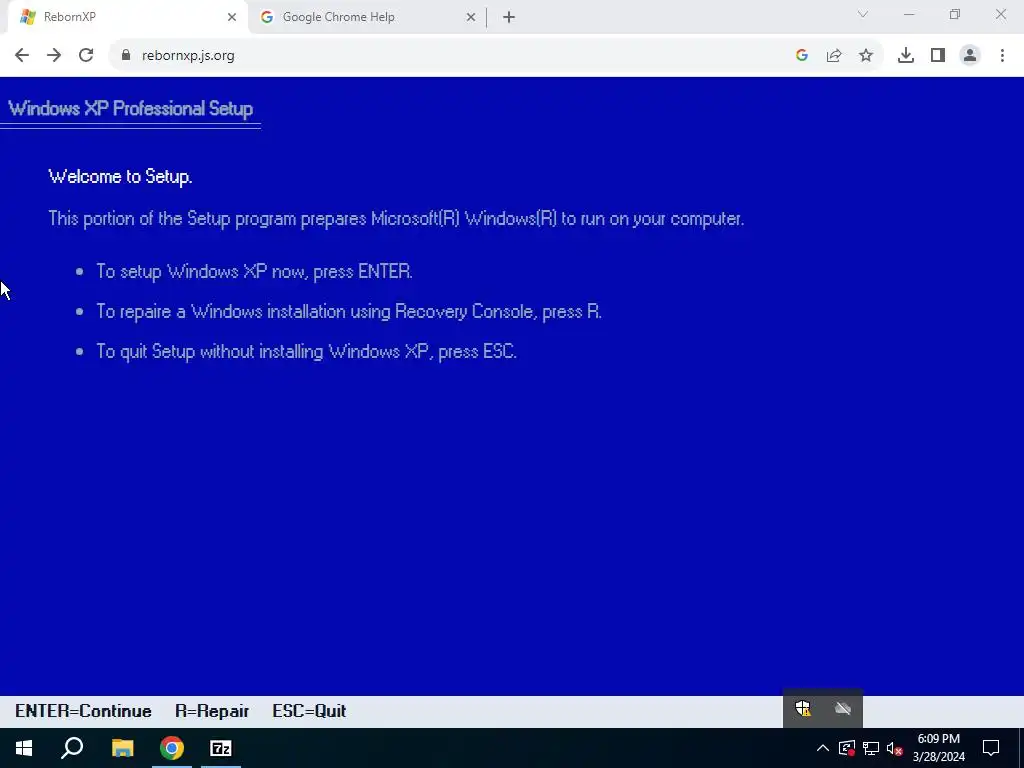Open the clock showing 6:09 PM
The width and height of the screenshot is (1024, 768).
(938, 748)
